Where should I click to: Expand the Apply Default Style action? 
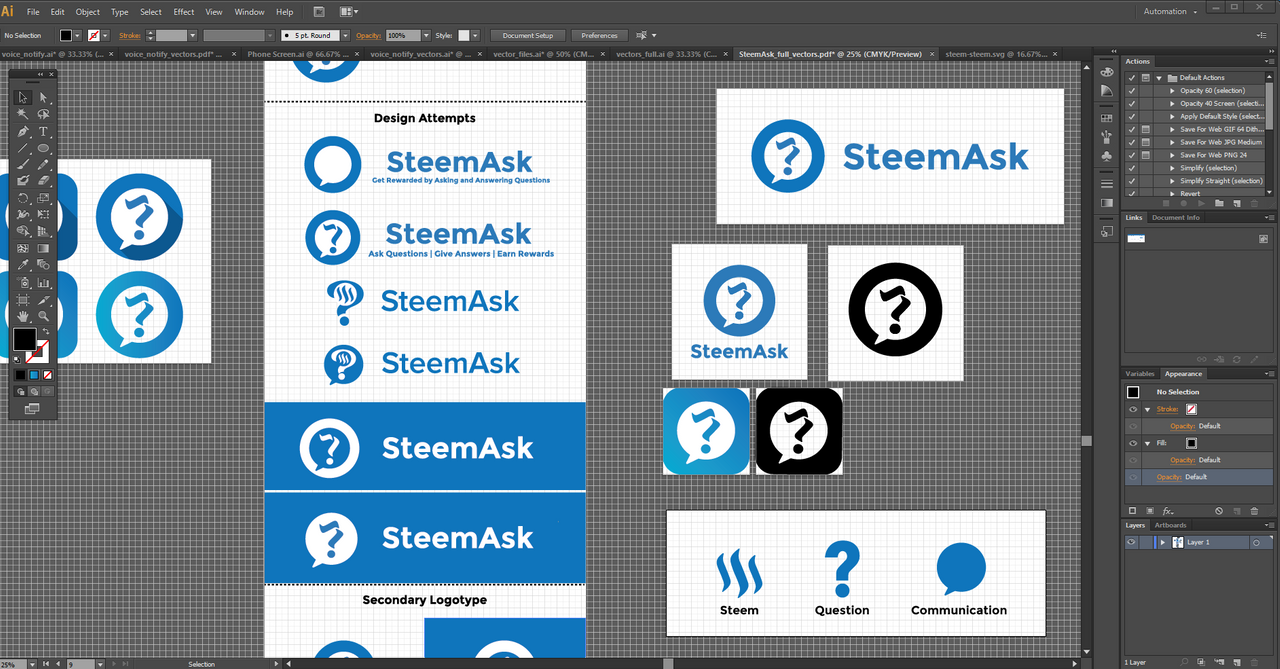pyautogui.click(x=1172, y=117)
